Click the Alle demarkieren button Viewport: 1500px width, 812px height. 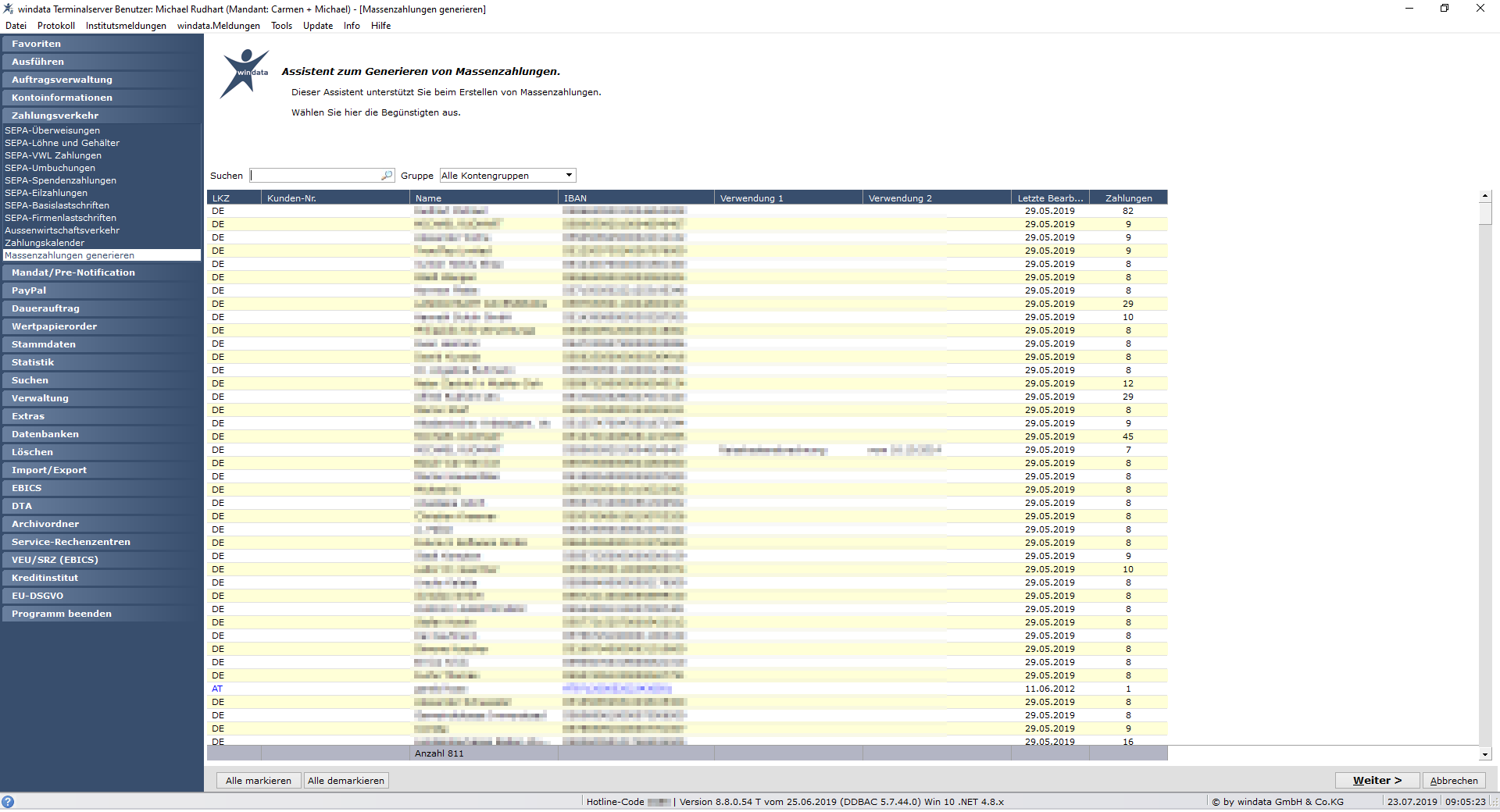(x=346, y=780)
